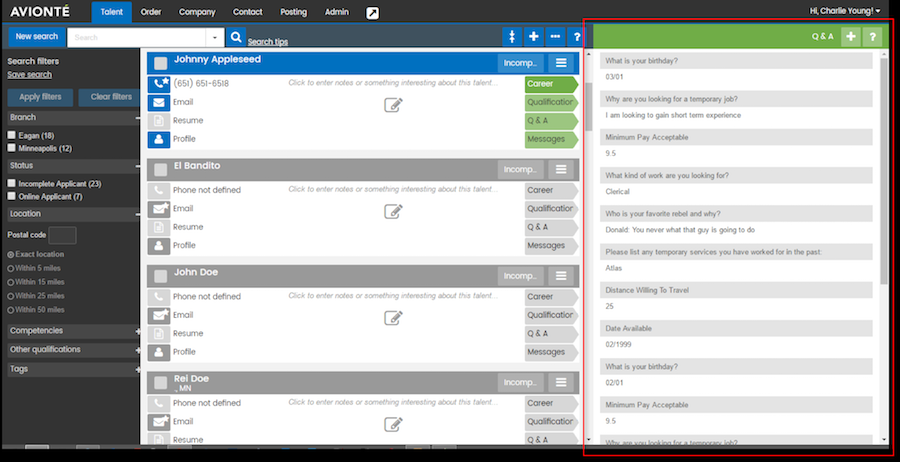Select the Johnny Appleseed card checkbox
Viewport: 900px width, 462px height.
[x=161, y=63]
